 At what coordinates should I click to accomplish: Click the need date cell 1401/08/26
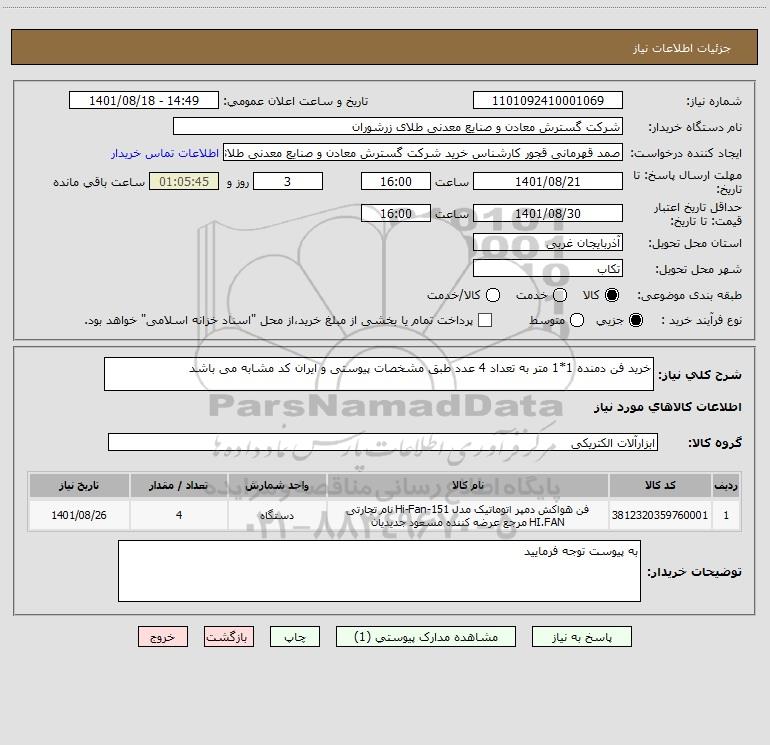[x=79, y=515]
